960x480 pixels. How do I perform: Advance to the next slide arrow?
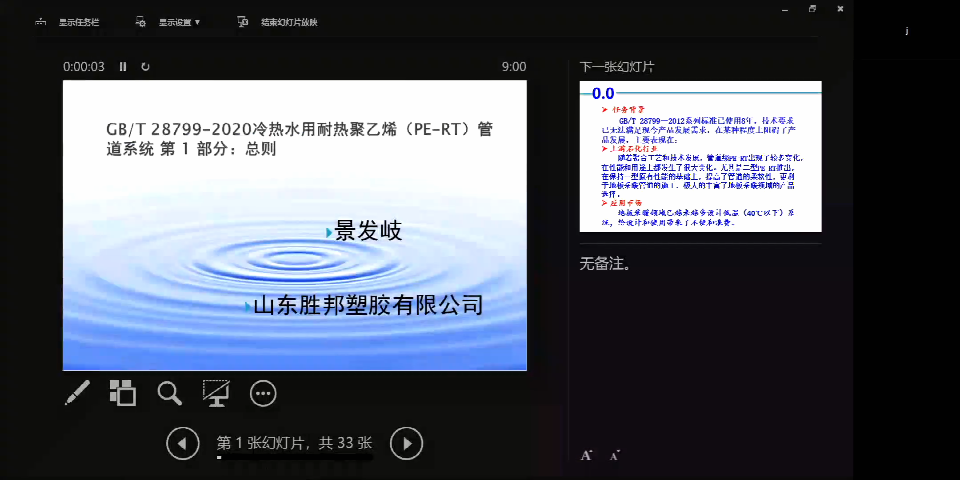407,443
